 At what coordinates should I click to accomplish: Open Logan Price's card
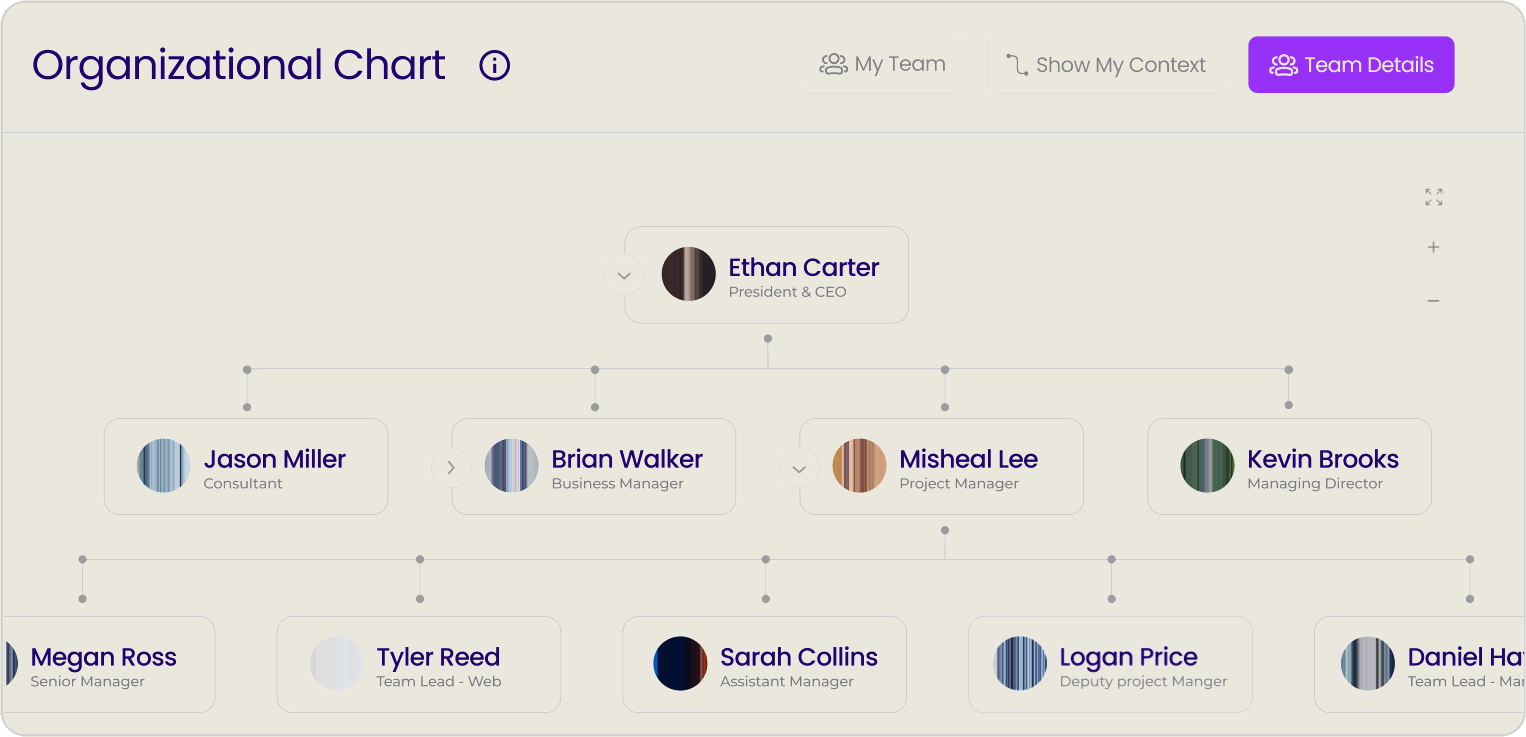tap(1110, 664)
